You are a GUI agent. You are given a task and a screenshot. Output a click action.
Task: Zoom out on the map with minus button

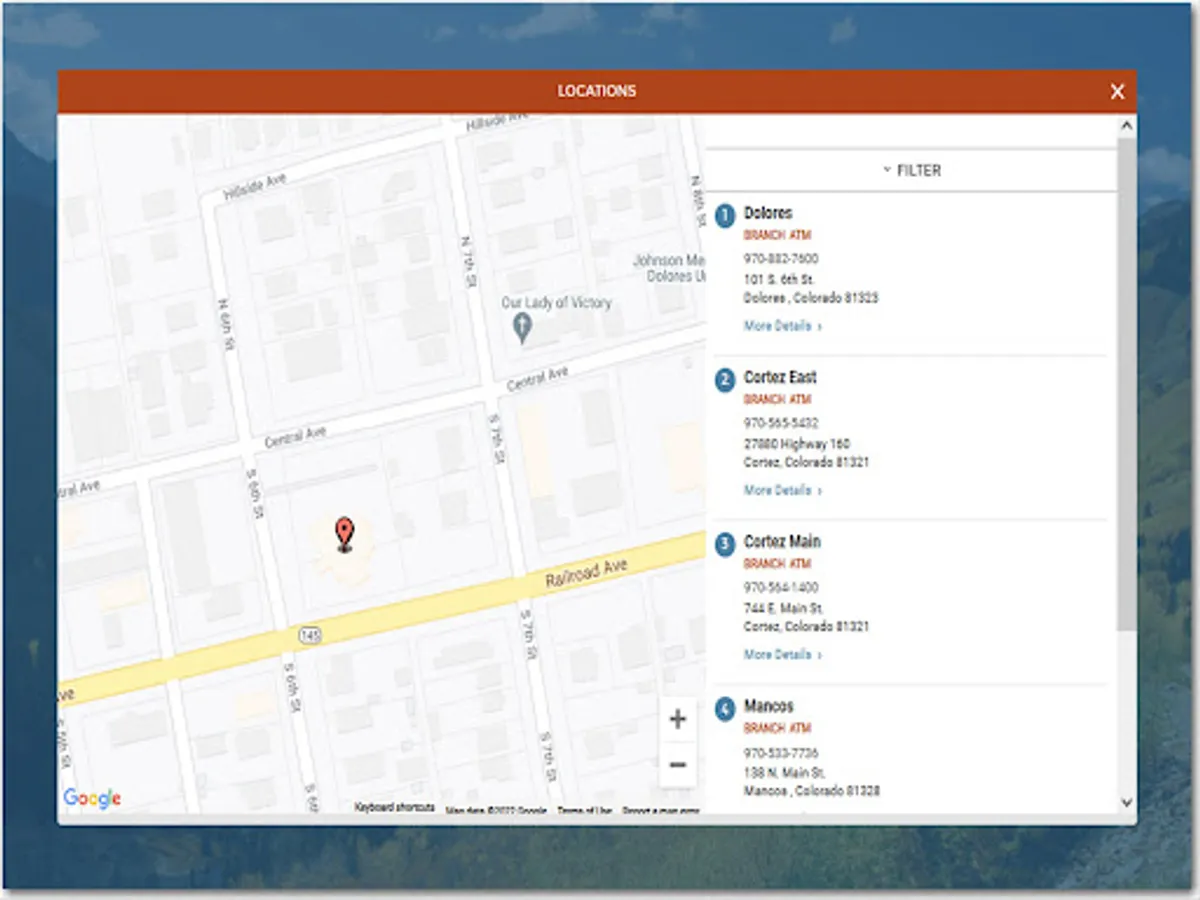coord(678,765)
